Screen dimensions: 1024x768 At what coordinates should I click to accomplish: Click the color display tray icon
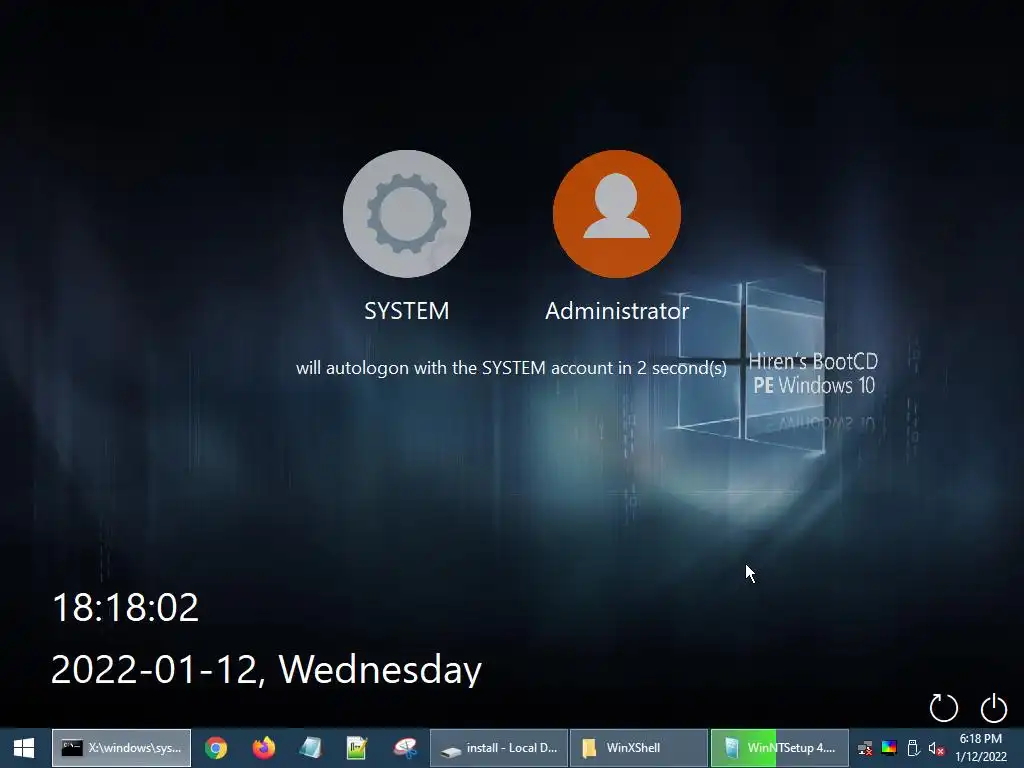[889, 748]
